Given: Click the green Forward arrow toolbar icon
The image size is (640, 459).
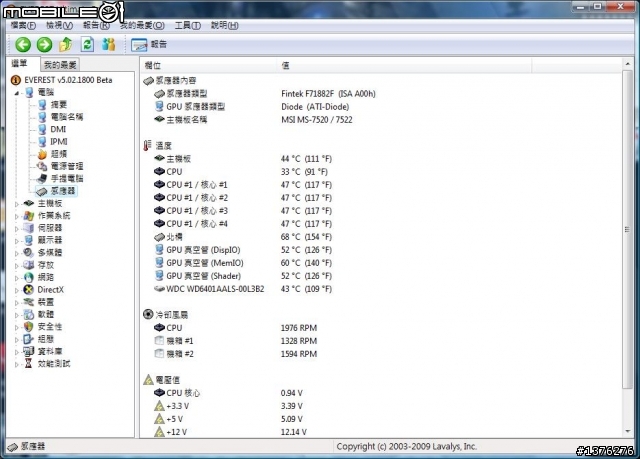Looking at the screenshot, I should point(44,44).
